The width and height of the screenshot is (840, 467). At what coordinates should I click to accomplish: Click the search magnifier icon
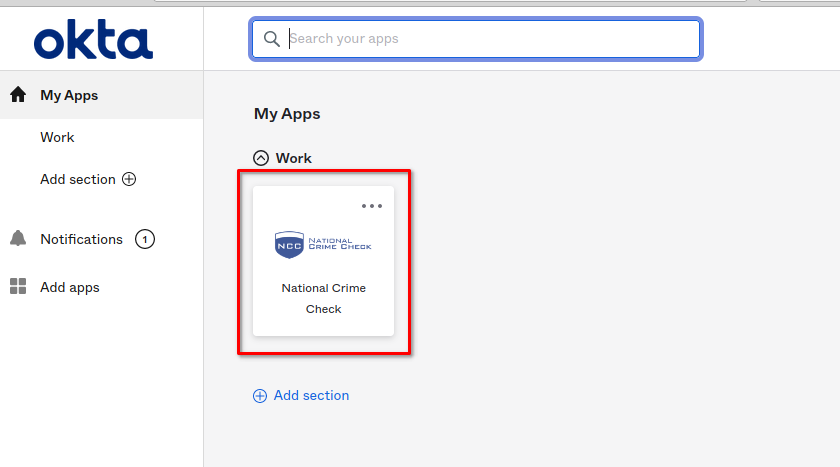[x=272, y=39]
